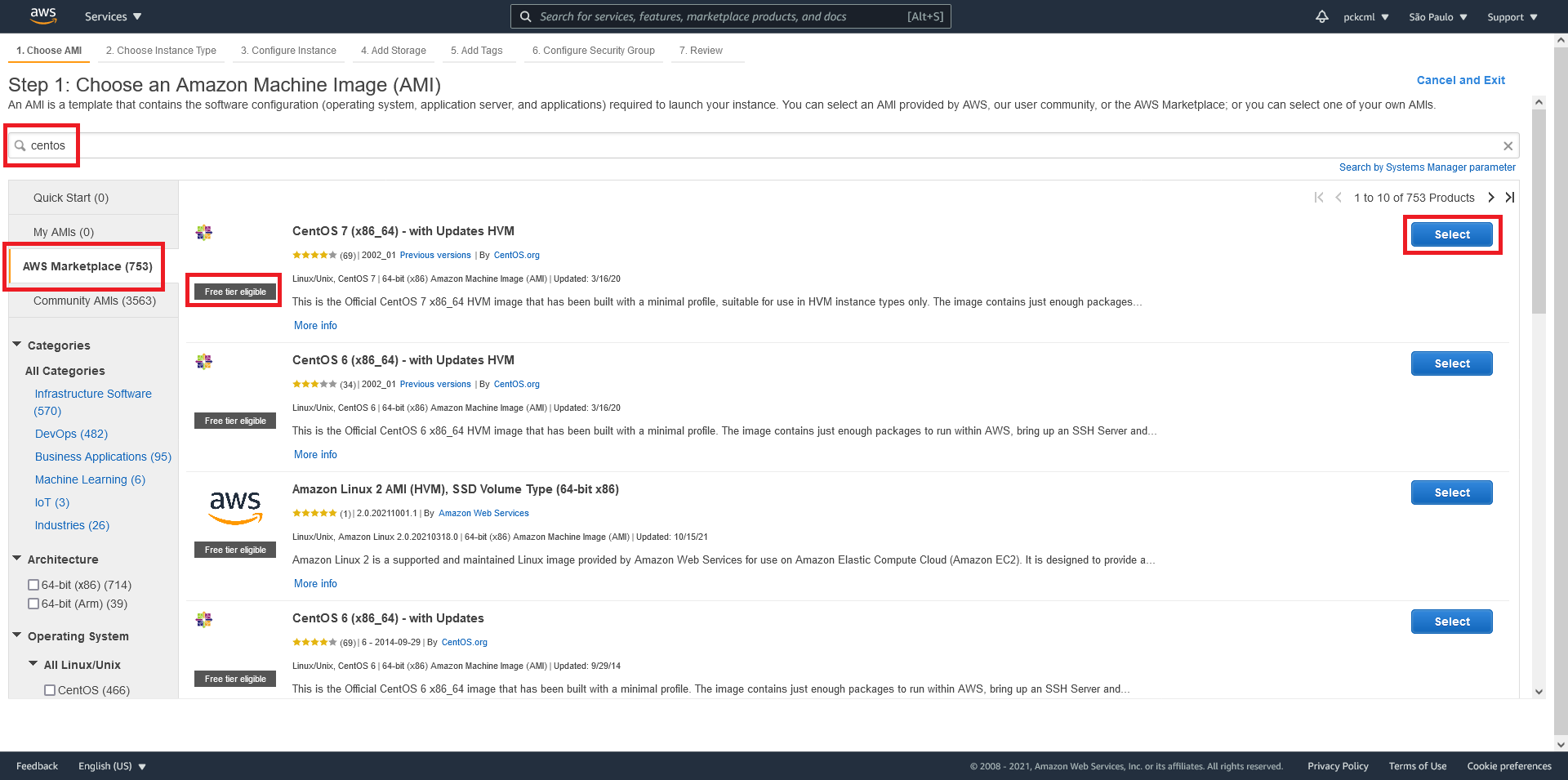
Task: Clear the centos search with the X icon
Action: click(x=1508, y=145)
